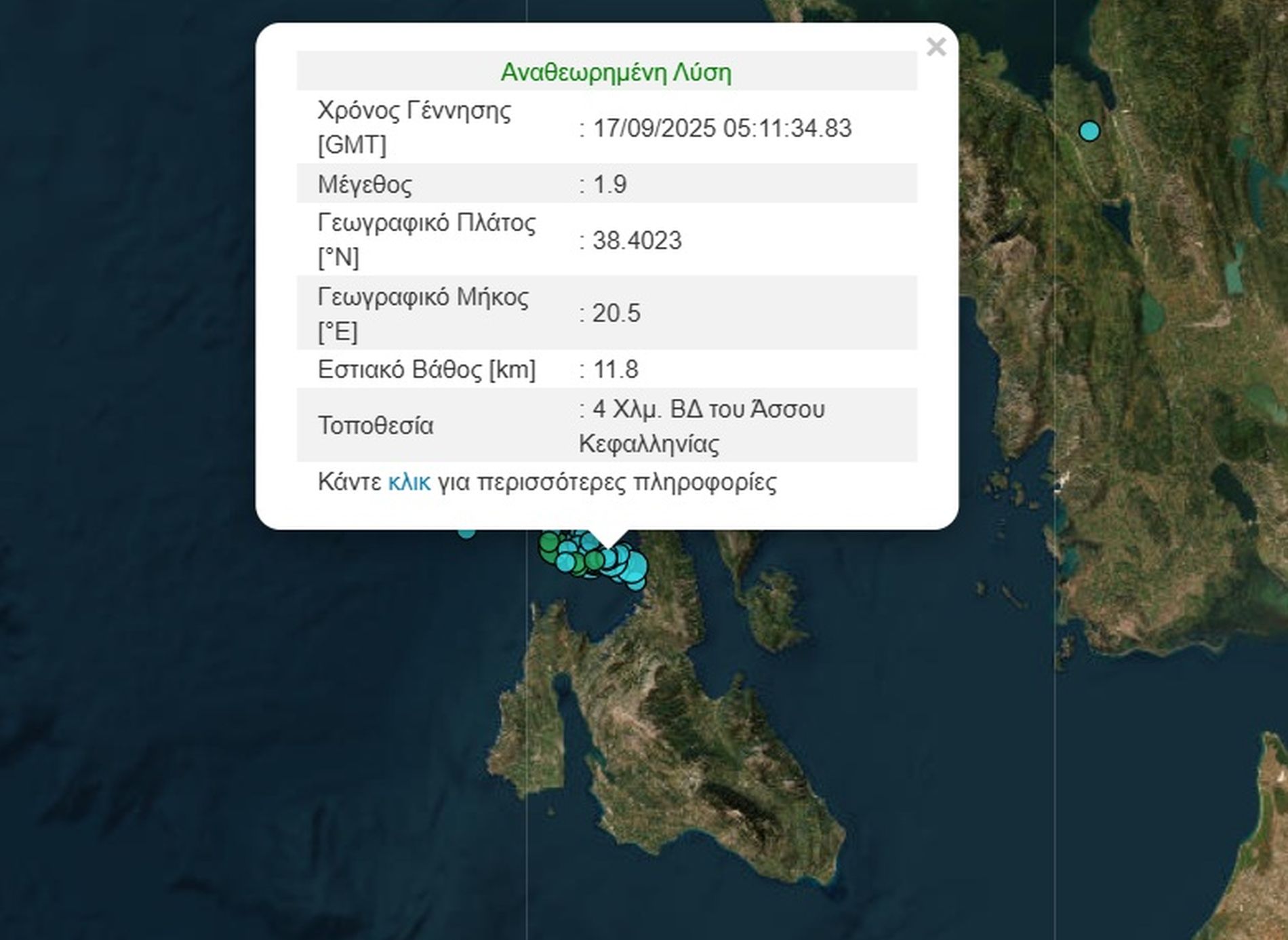Click the longitude value 20.5

click(616, 313)
